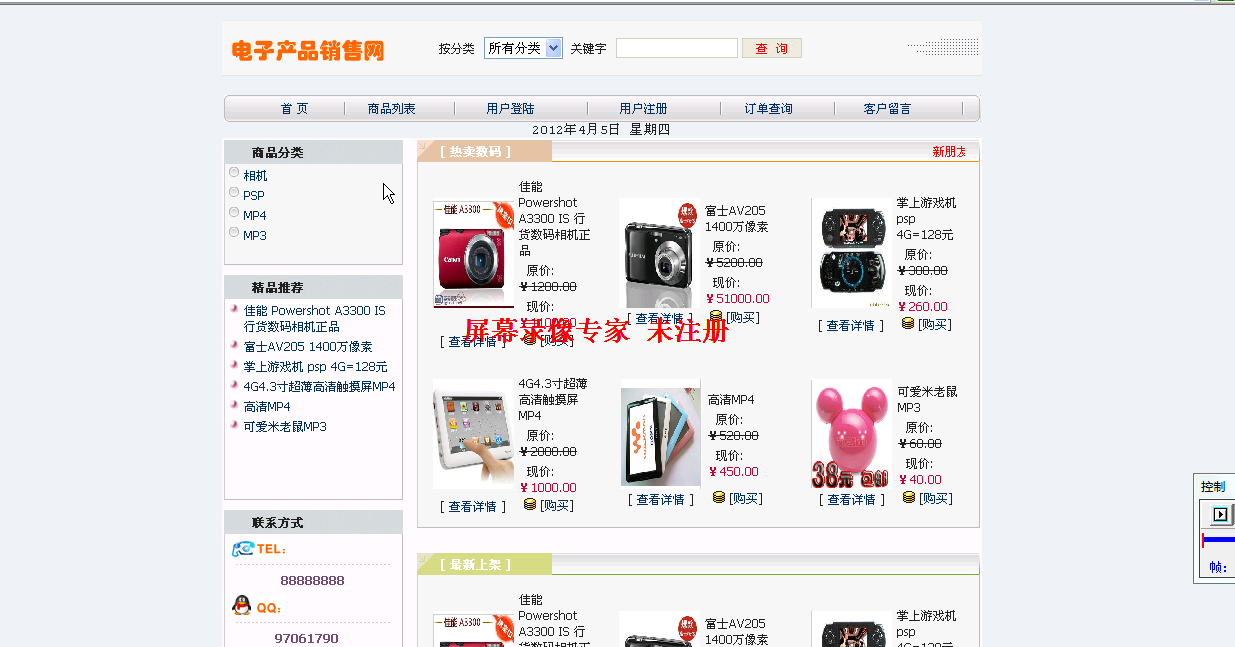
Task: Click [购买] for 富士AV205 priced ￥51000.00
Action: click(x=743, y=318)
